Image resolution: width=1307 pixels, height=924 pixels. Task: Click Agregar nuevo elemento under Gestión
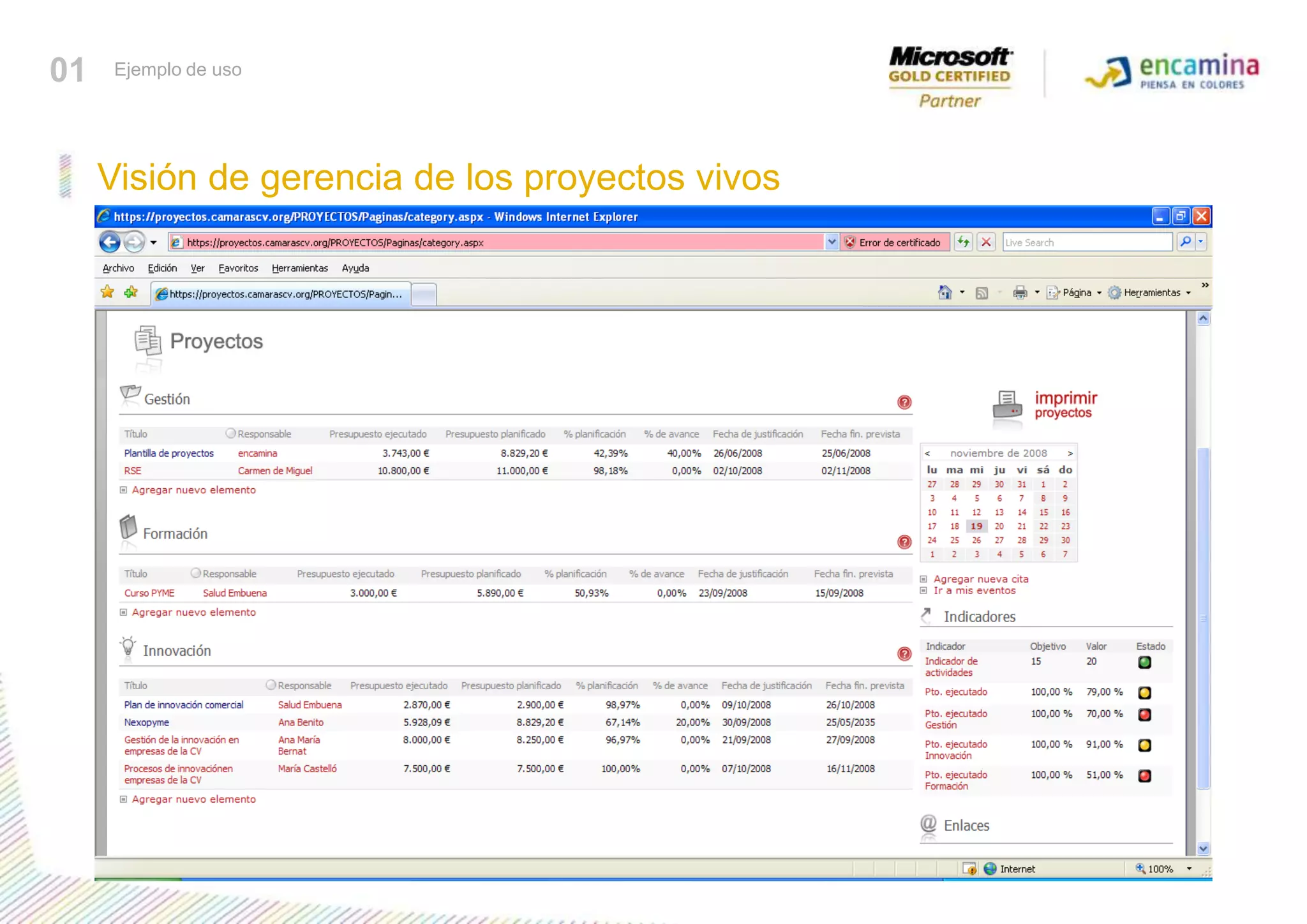[x=193, y=490]
